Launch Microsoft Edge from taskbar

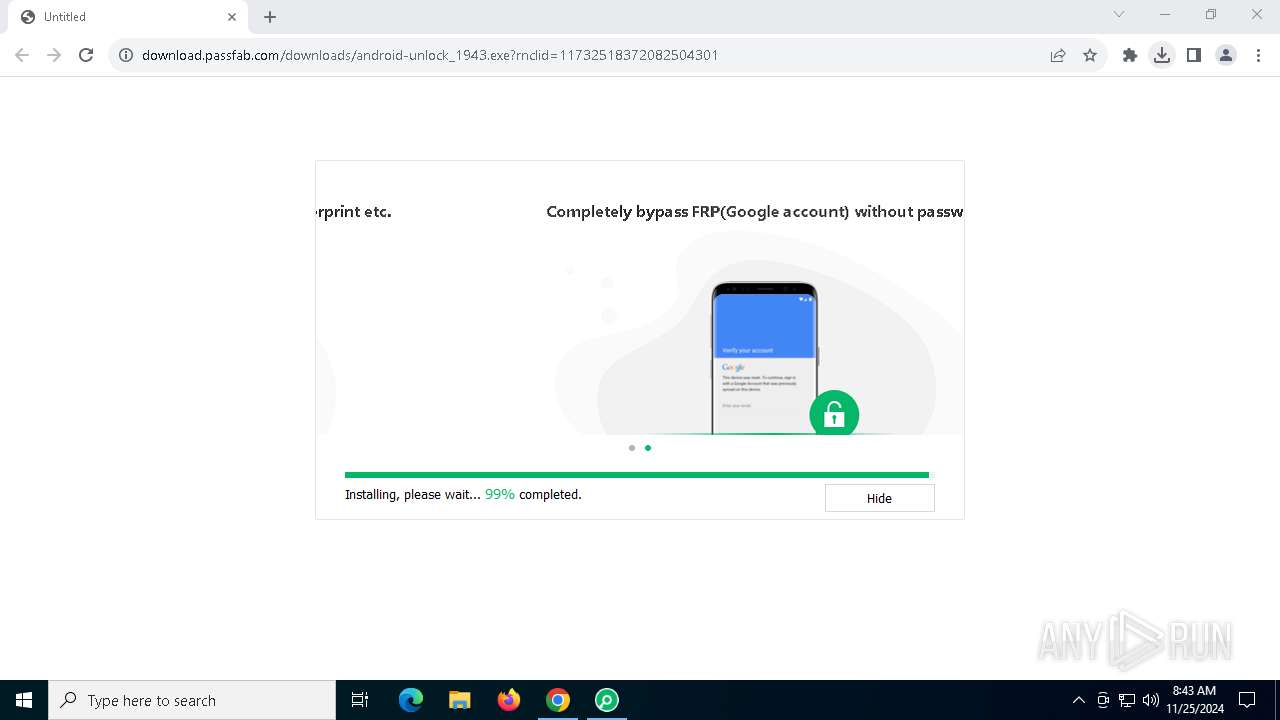[411, 700]
